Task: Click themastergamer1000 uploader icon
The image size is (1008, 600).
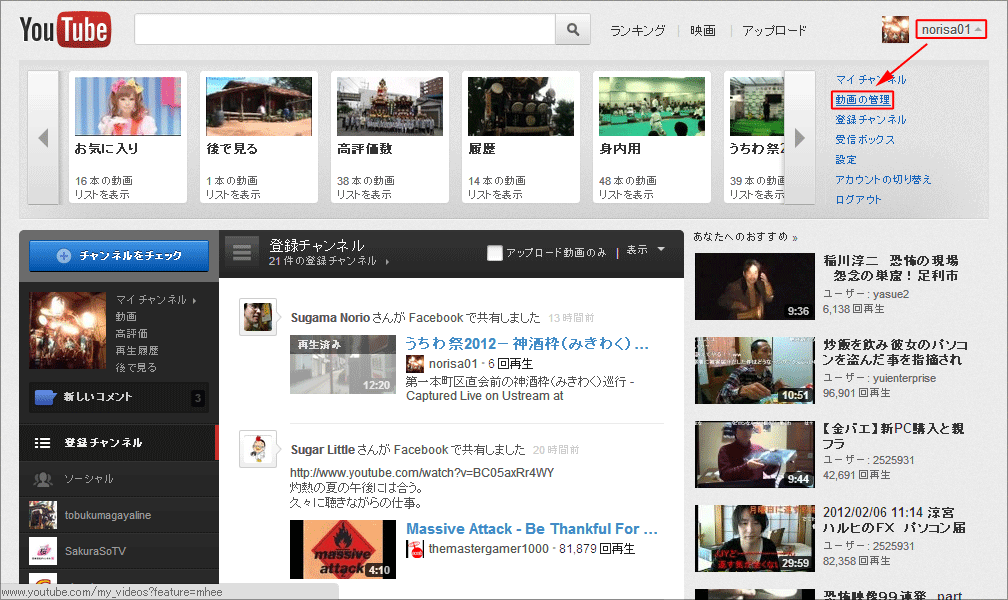Action: click(x=415, y=549)
